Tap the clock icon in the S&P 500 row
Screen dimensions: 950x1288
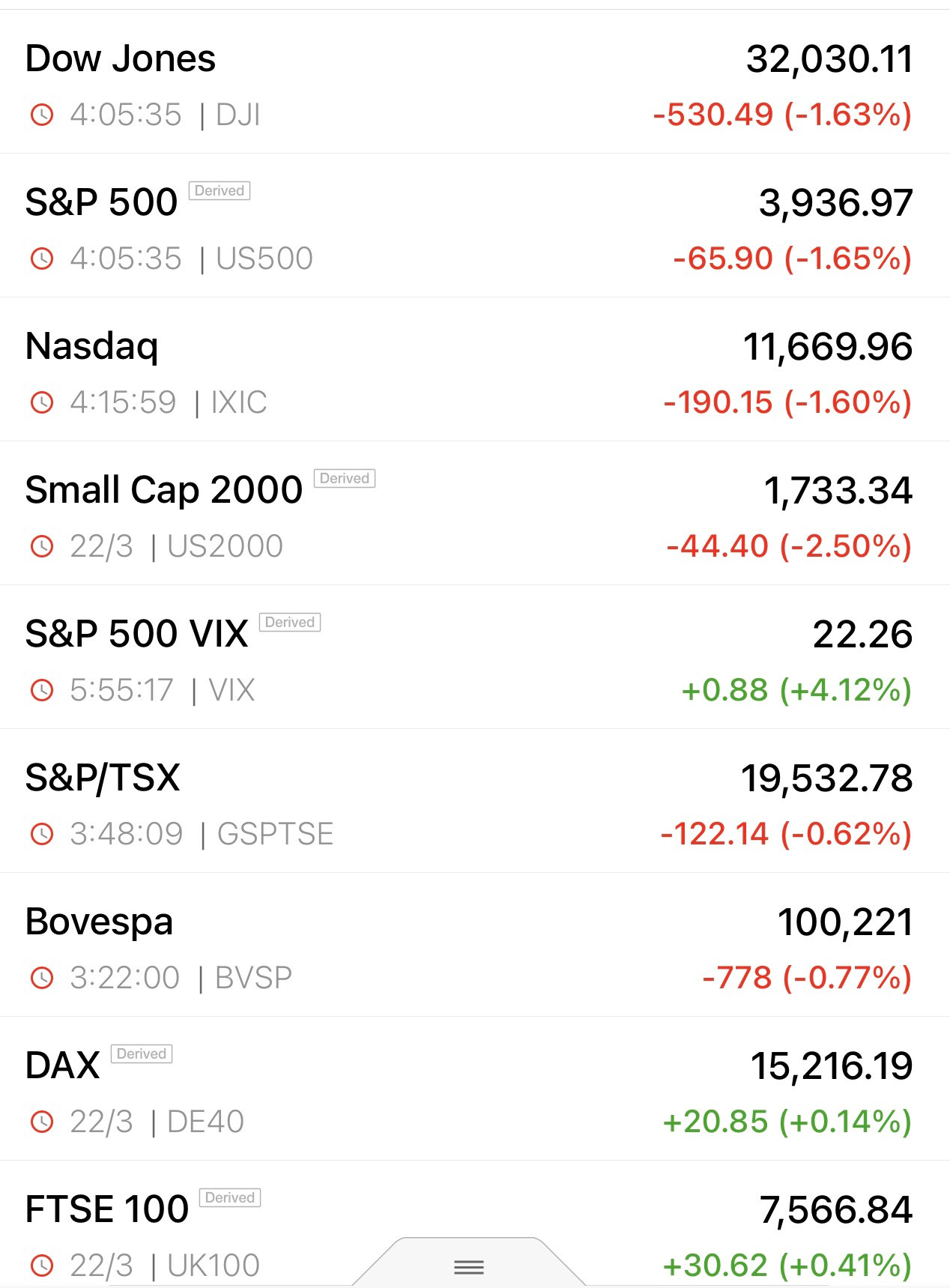[42, 258]
